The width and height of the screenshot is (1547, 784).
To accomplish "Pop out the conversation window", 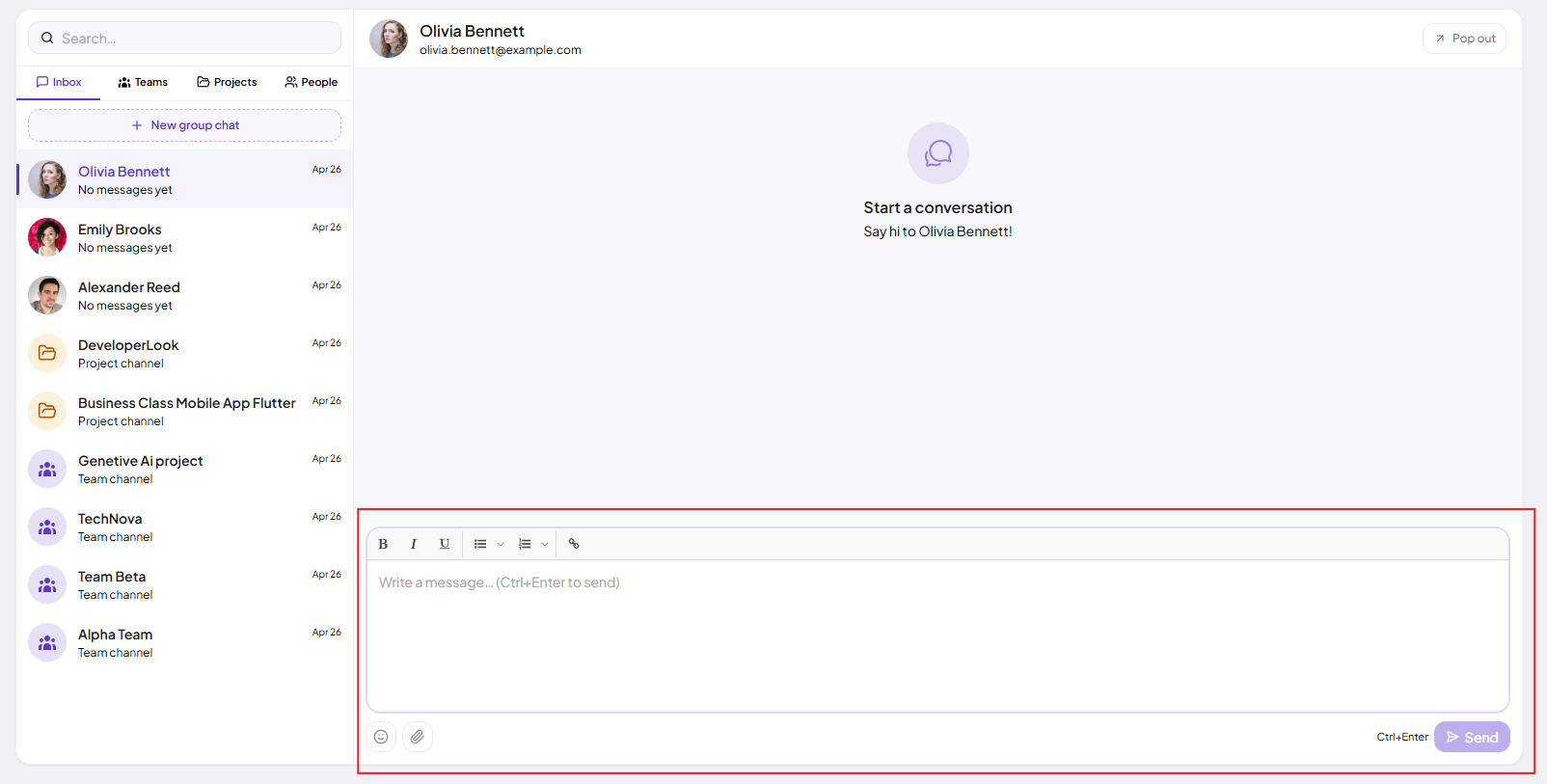I will (x=1464, y=39).
